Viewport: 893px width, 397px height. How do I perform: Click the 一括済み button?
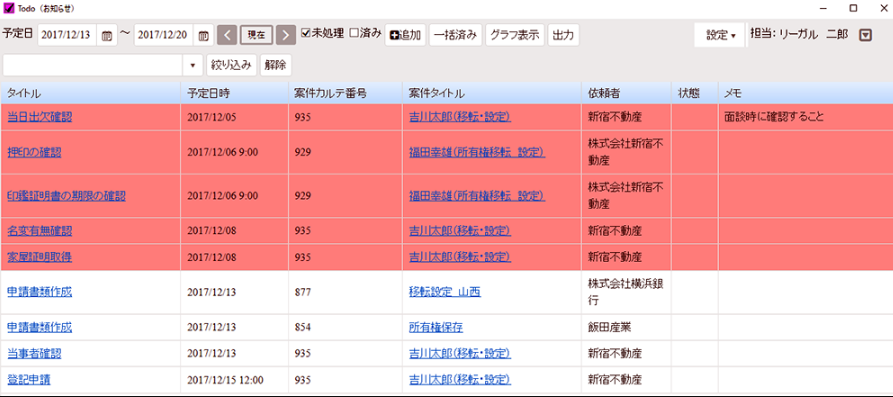pos(455,35)
